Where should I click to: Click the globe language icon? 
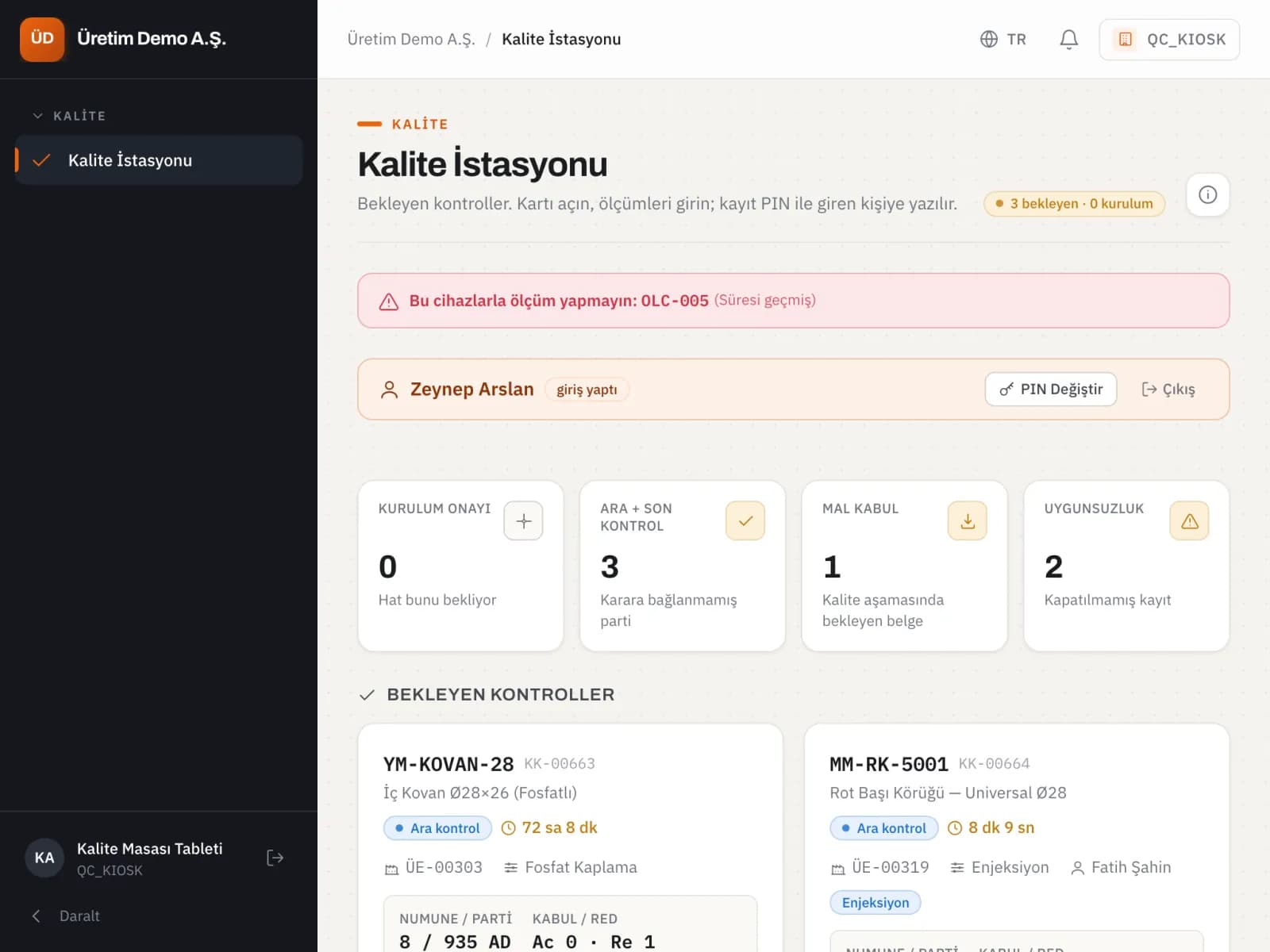coord(988,39)
